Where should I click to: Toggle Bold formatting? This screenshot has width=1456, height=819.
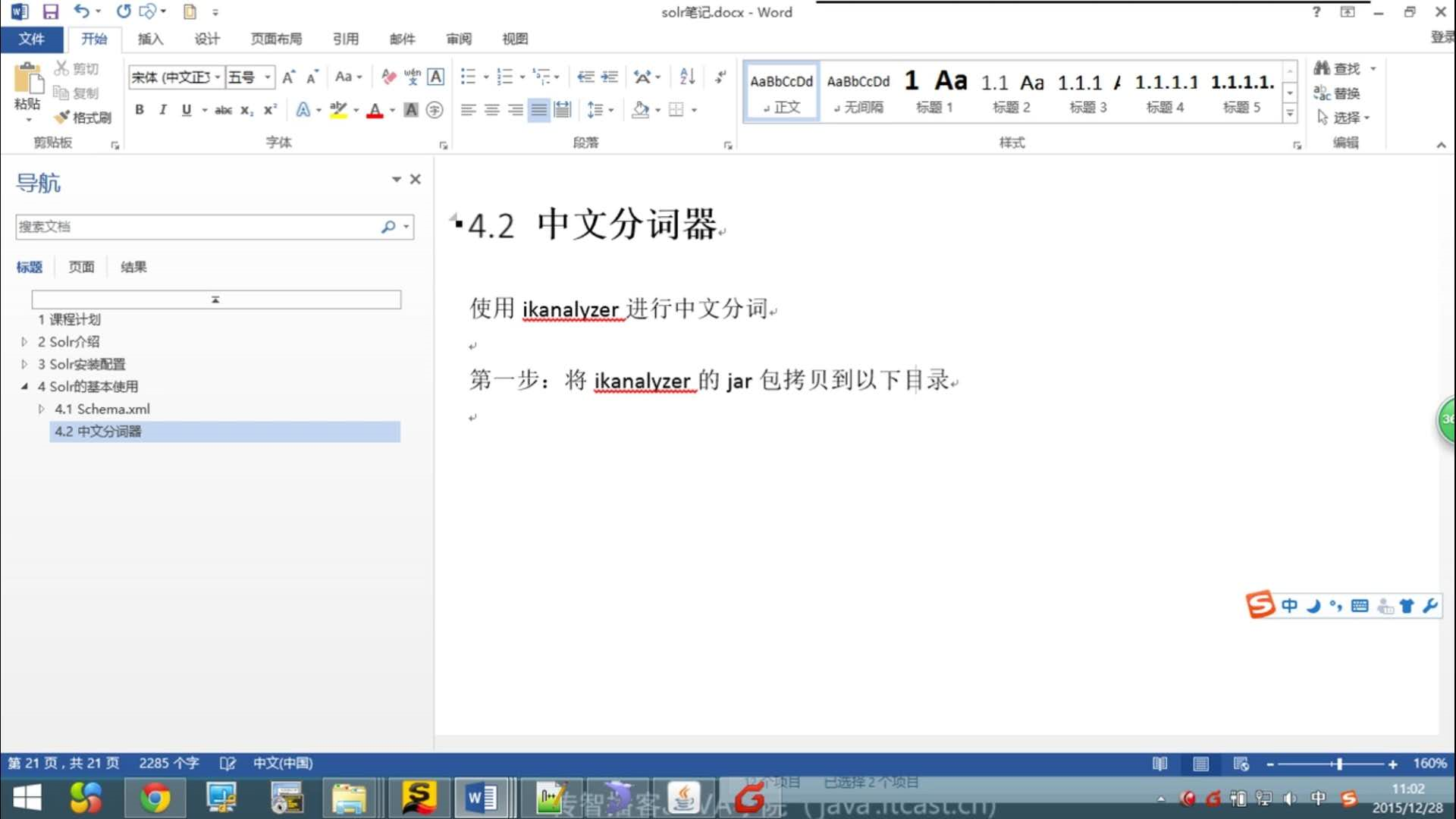click(139, 110)
